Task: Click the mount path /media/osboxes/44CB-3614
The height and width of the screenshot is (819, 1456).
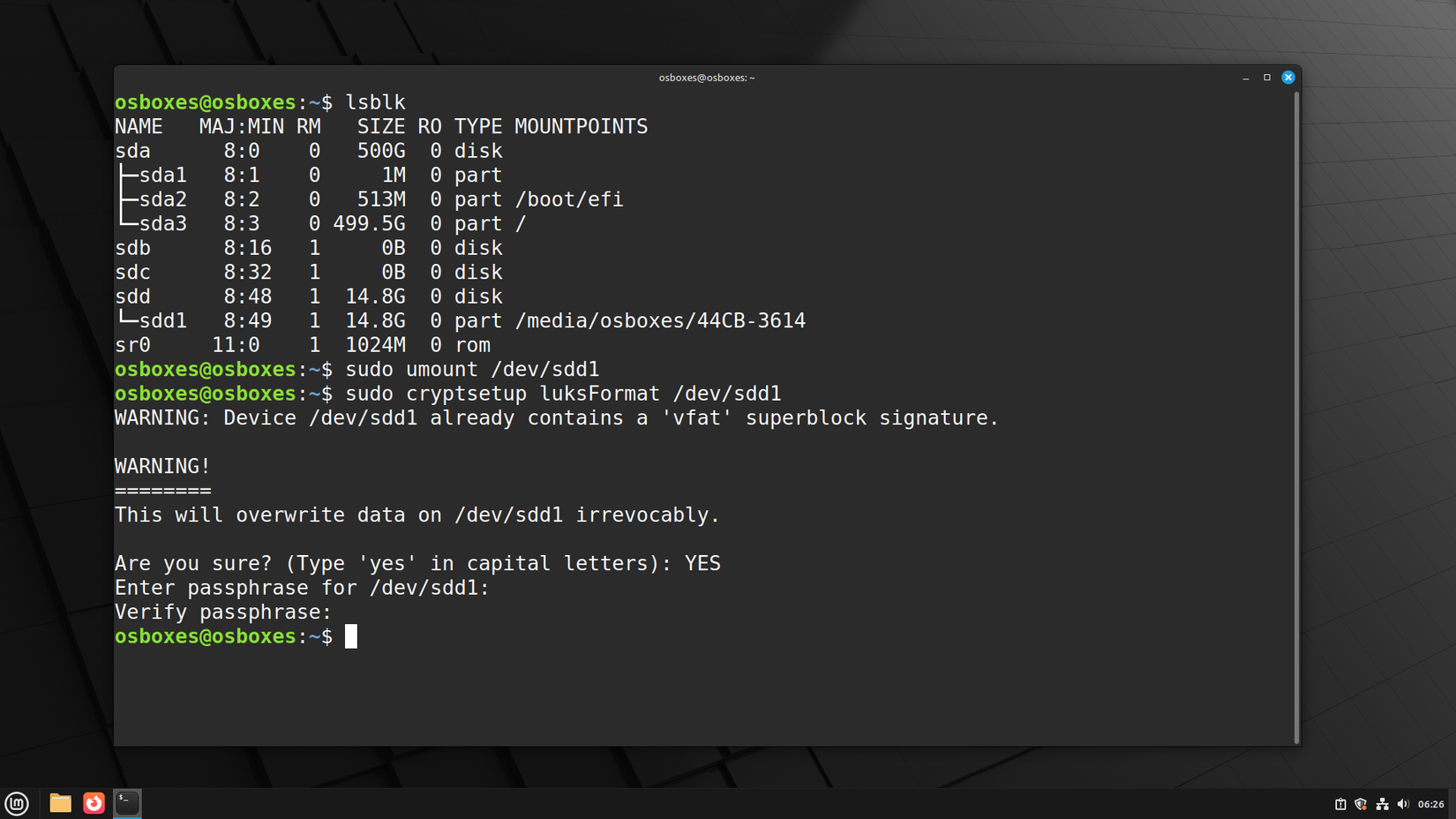Action: (x=661, y=320)
